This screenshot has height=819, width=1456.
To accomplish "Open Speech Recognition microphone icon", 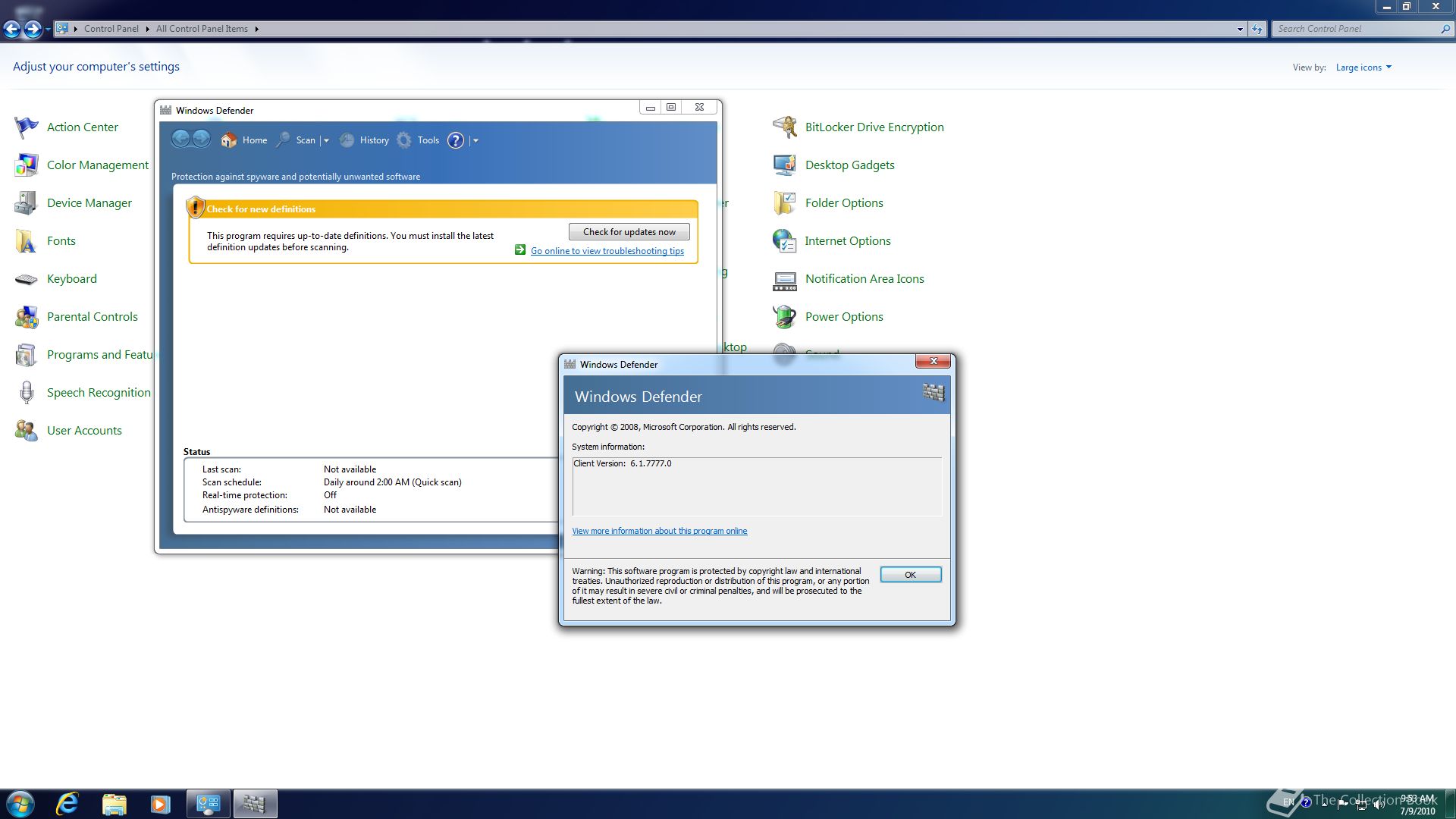I will tap(27, 393).
